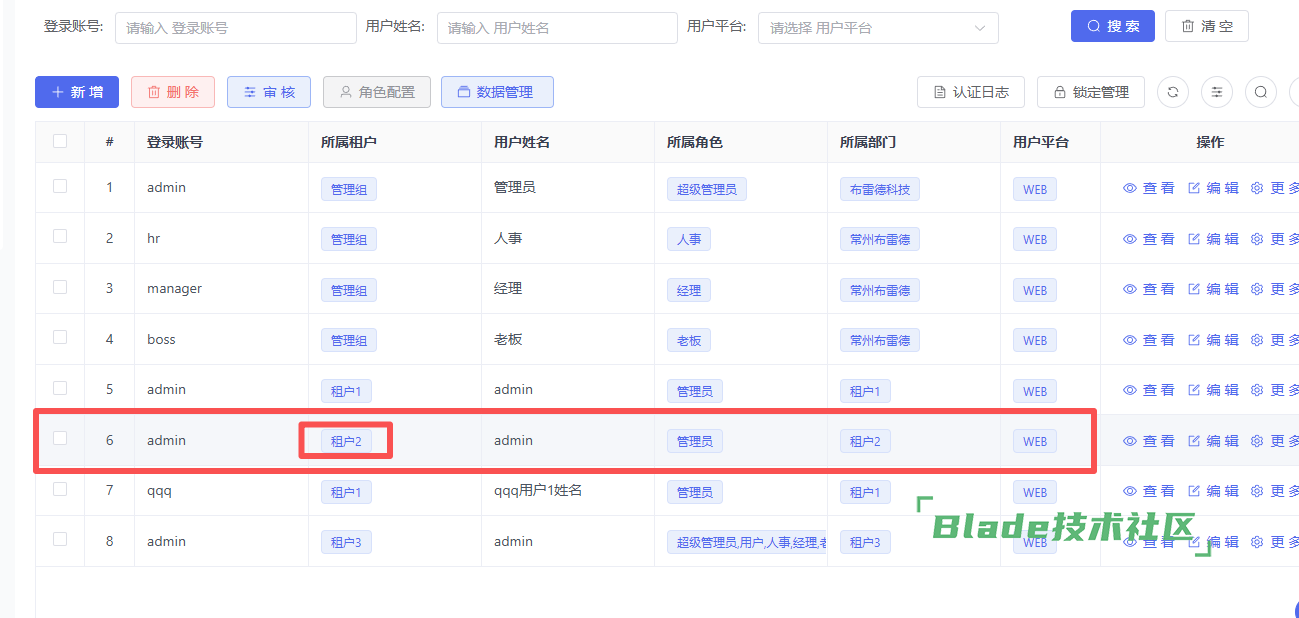This screenshot has width=1299, height=618.
Task: Check the row 5 admin checkbox
Action: click(60, 388)
